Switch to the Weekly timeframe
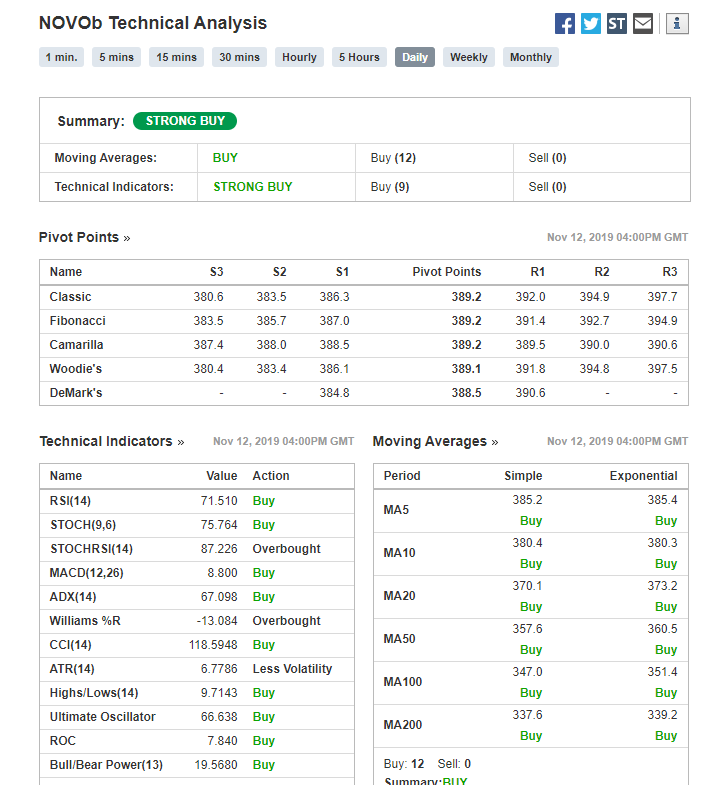 [x=469, y=57]
